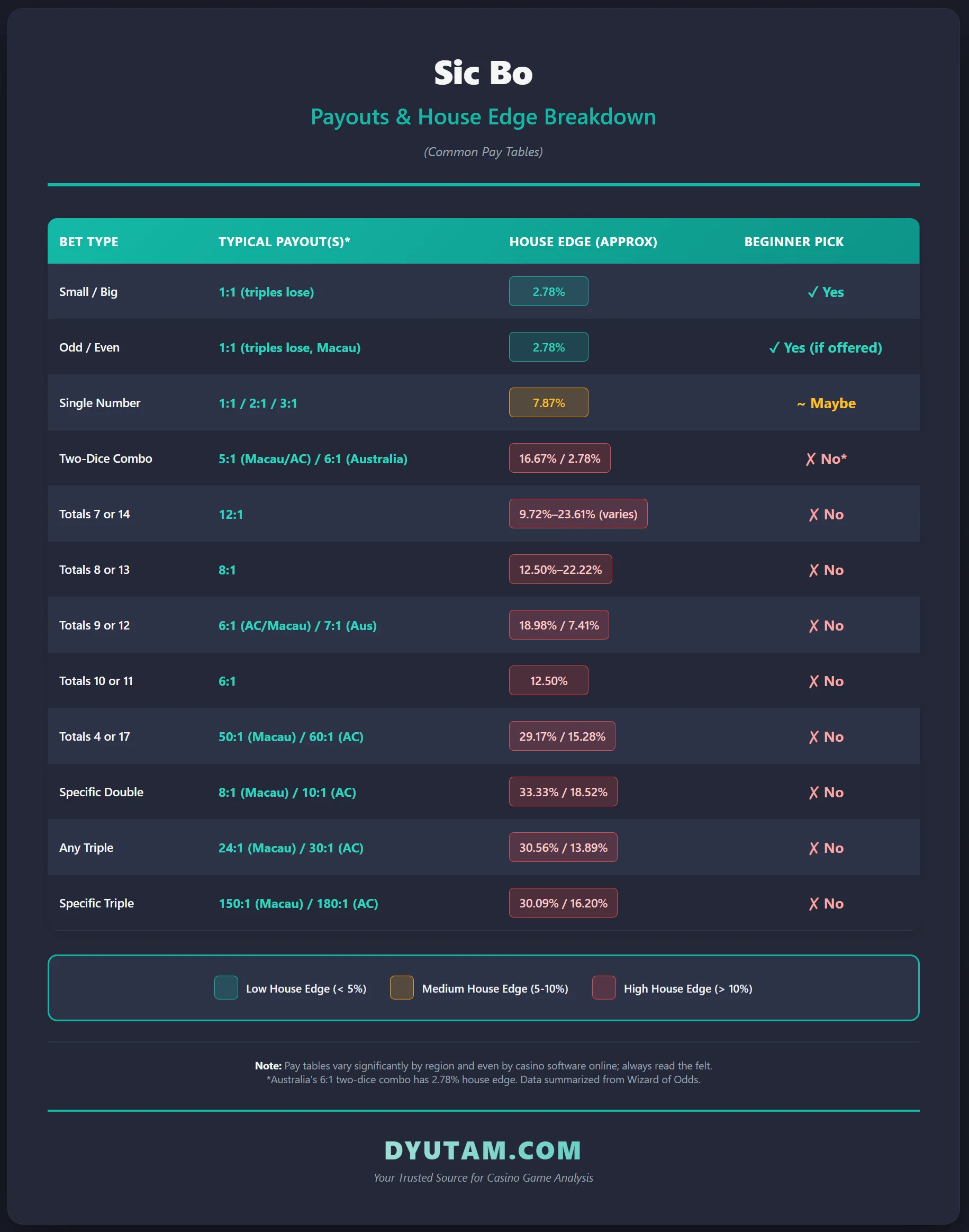This screenshot has height=1232, width=969.
Task: Click the Specific Triple 'No' X mark
Action: [813, 904]
